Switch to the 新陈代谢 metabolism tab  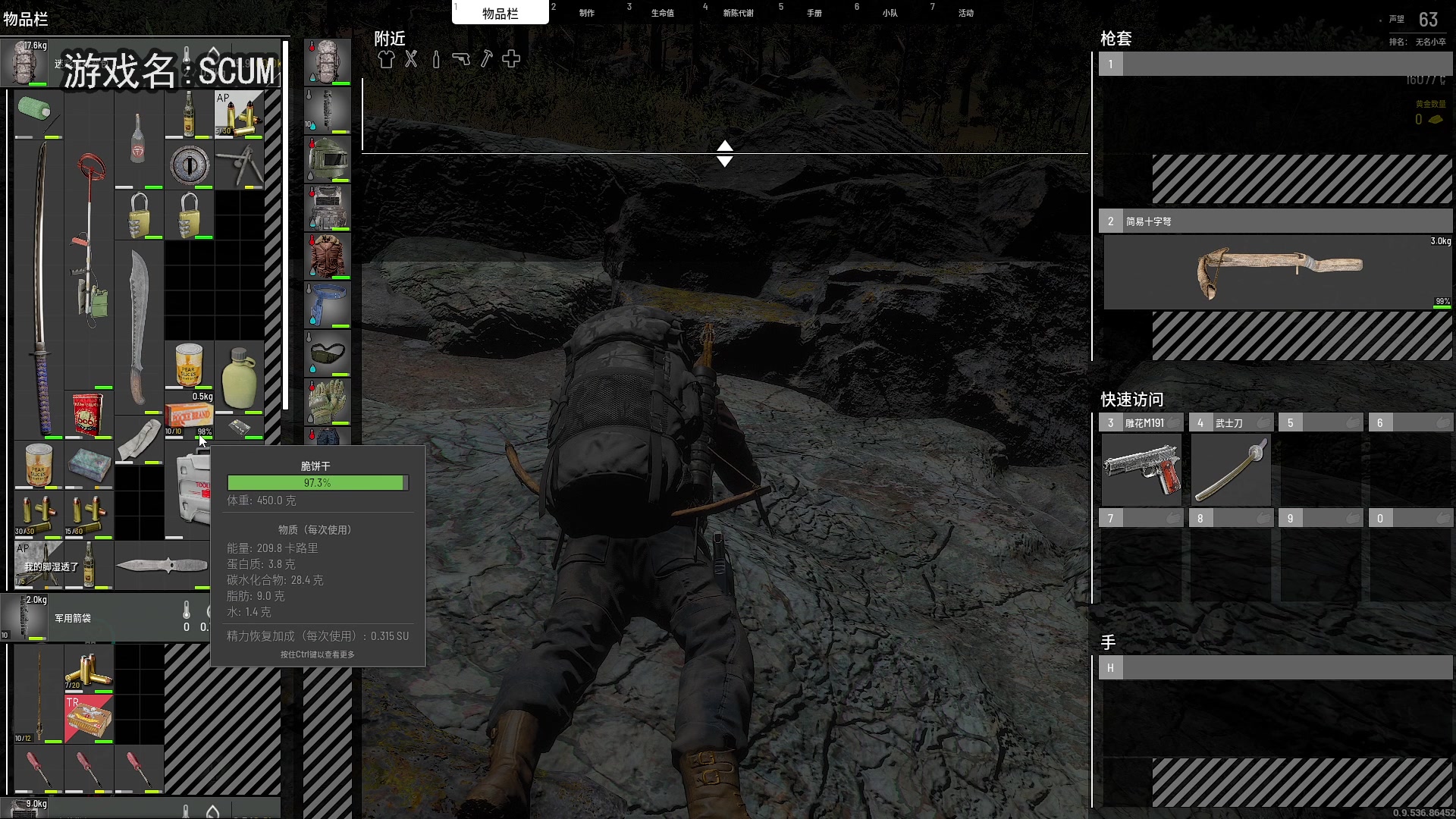pos(738,13)
